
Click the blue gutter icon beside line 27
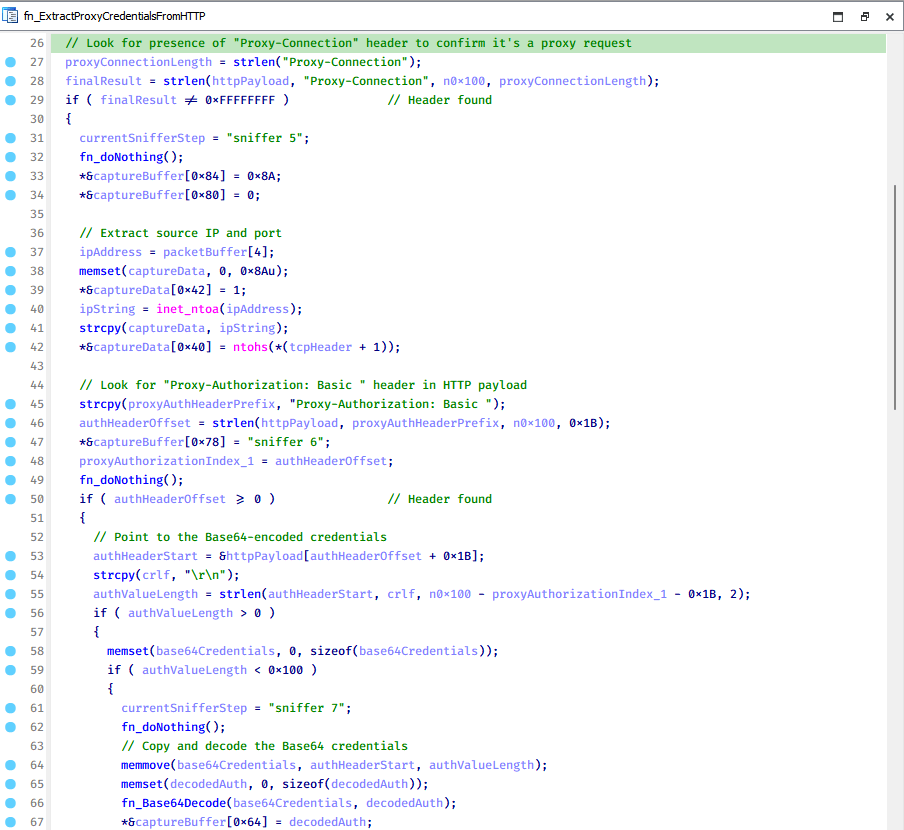(10, 62)
